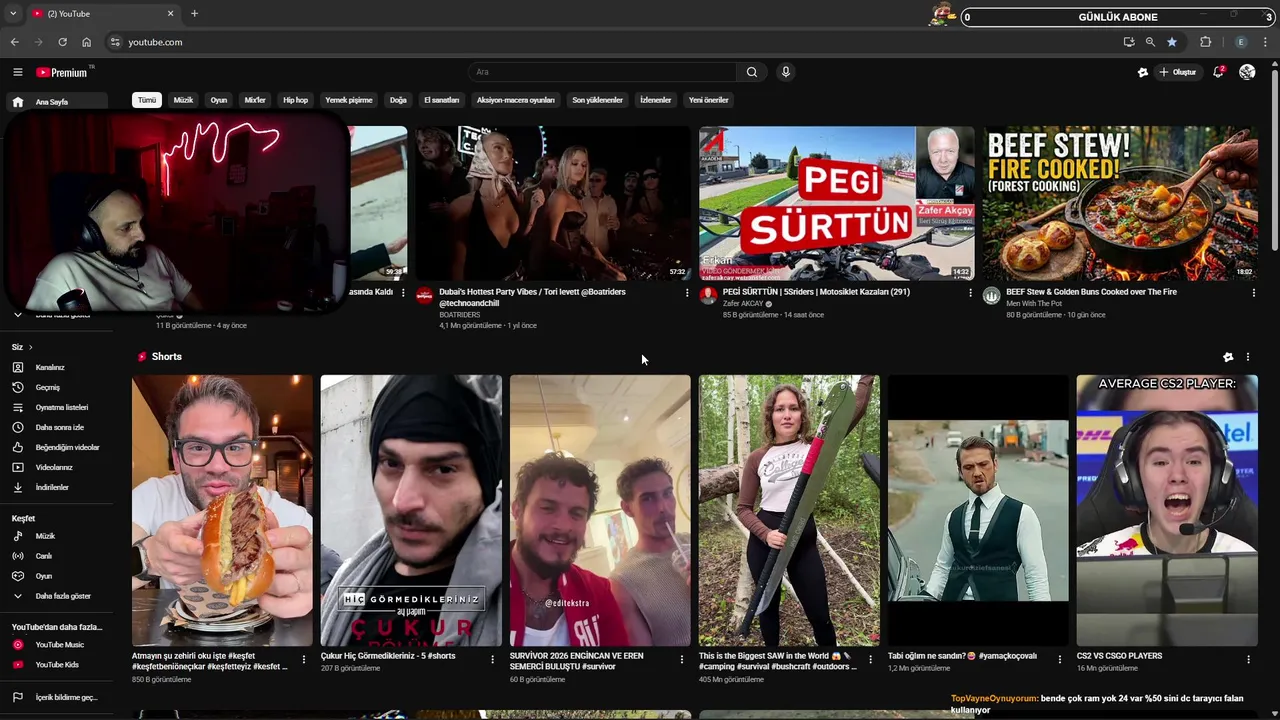Select the Aksiyon-macera oyunları chip
This screenshot has width=1280, height=720.
pos(515,100)
